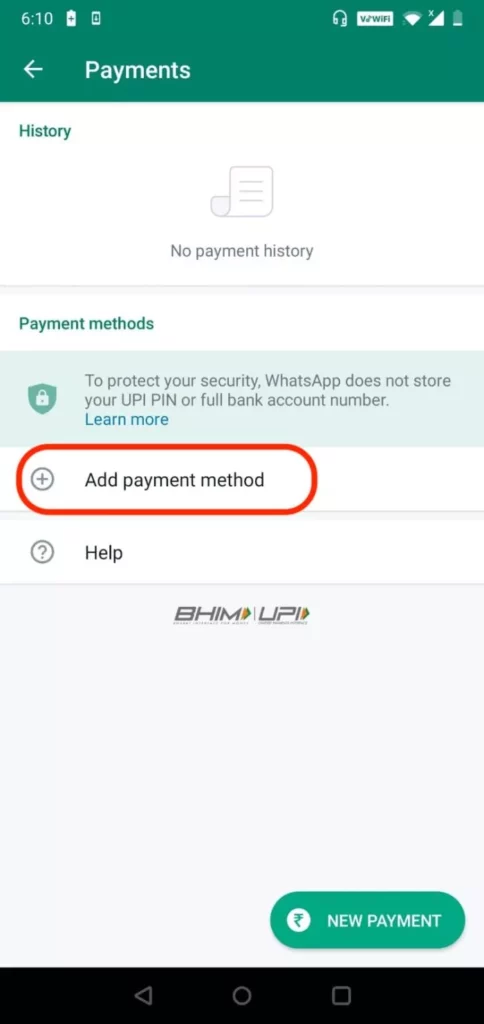484x1024 pixels.
Task: Tap the BHIM UPI logo
Action: click(242, 615)
